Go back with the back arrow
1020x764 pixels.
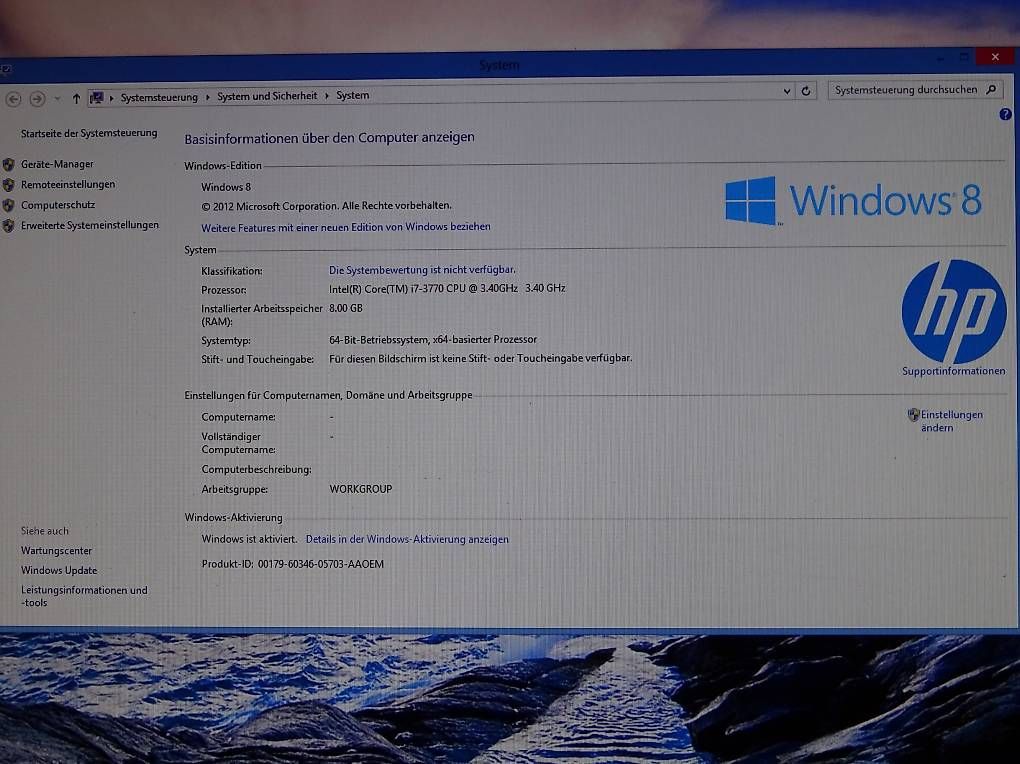[13, 99]
